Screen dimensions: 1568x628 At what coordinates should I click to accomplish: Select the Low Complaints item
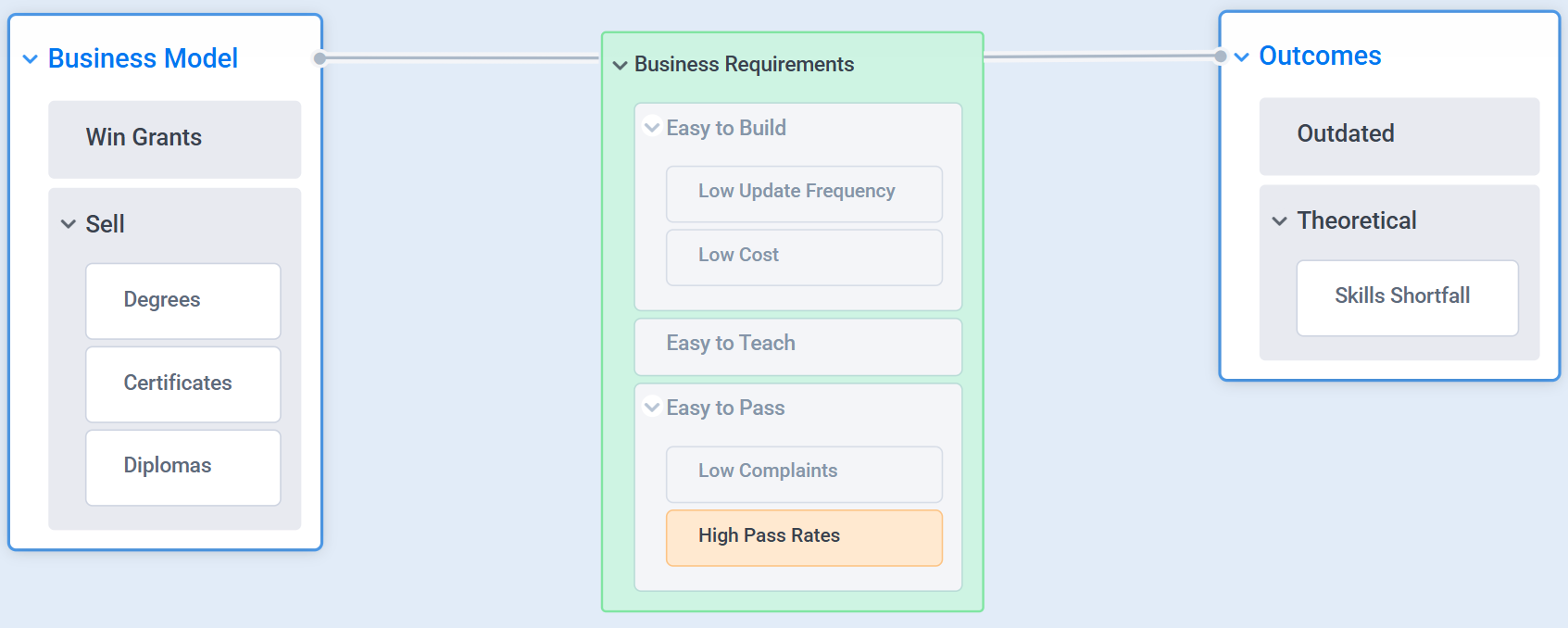pyautogui.click(x=803, y=472)
